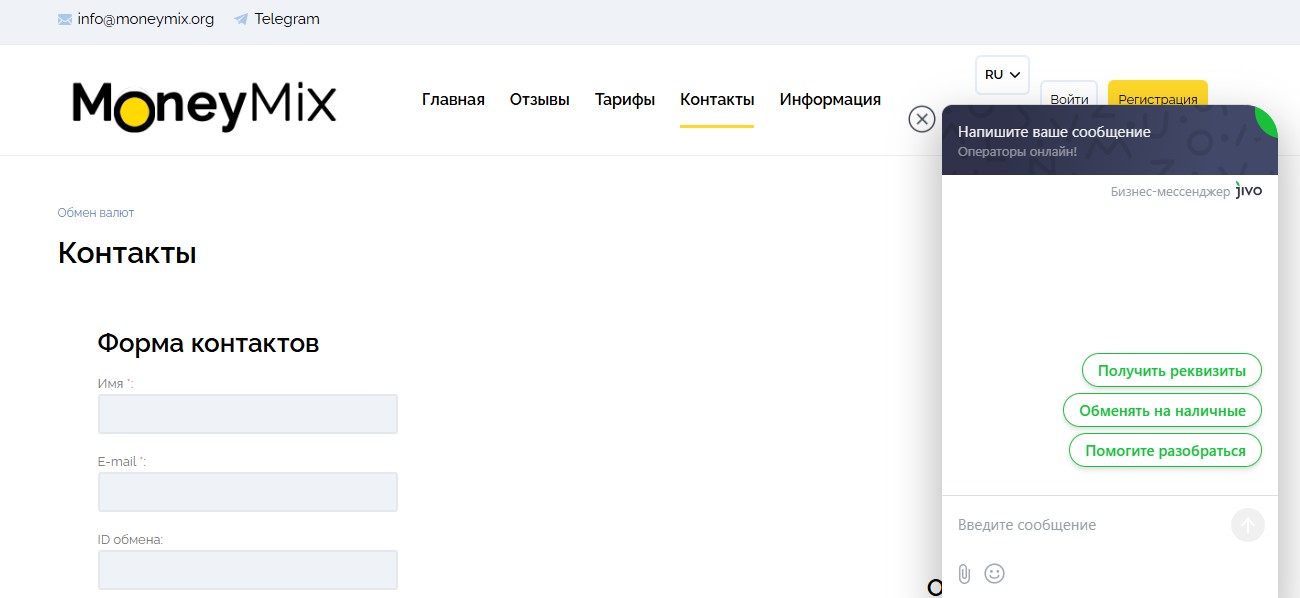
Task: Click the Напишите ваше сообщение chat header
Action: point(1054,132)
